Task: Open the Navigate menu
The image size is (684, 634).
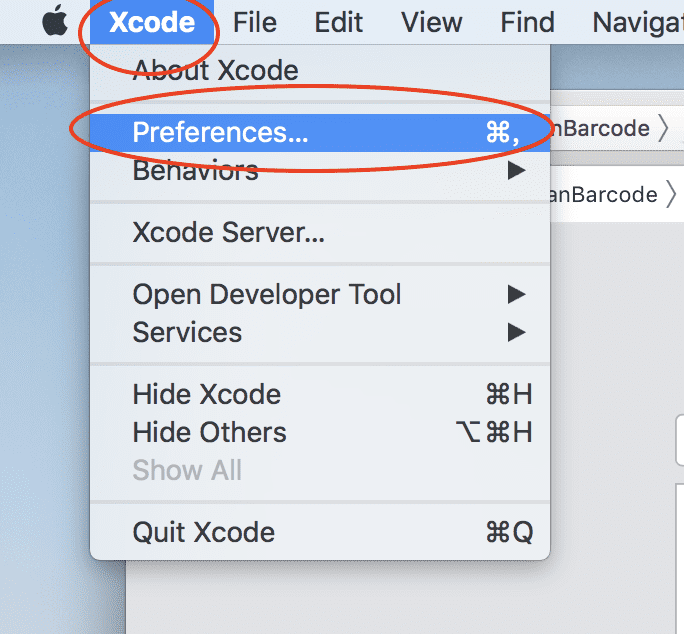Action: coord(638,22)
